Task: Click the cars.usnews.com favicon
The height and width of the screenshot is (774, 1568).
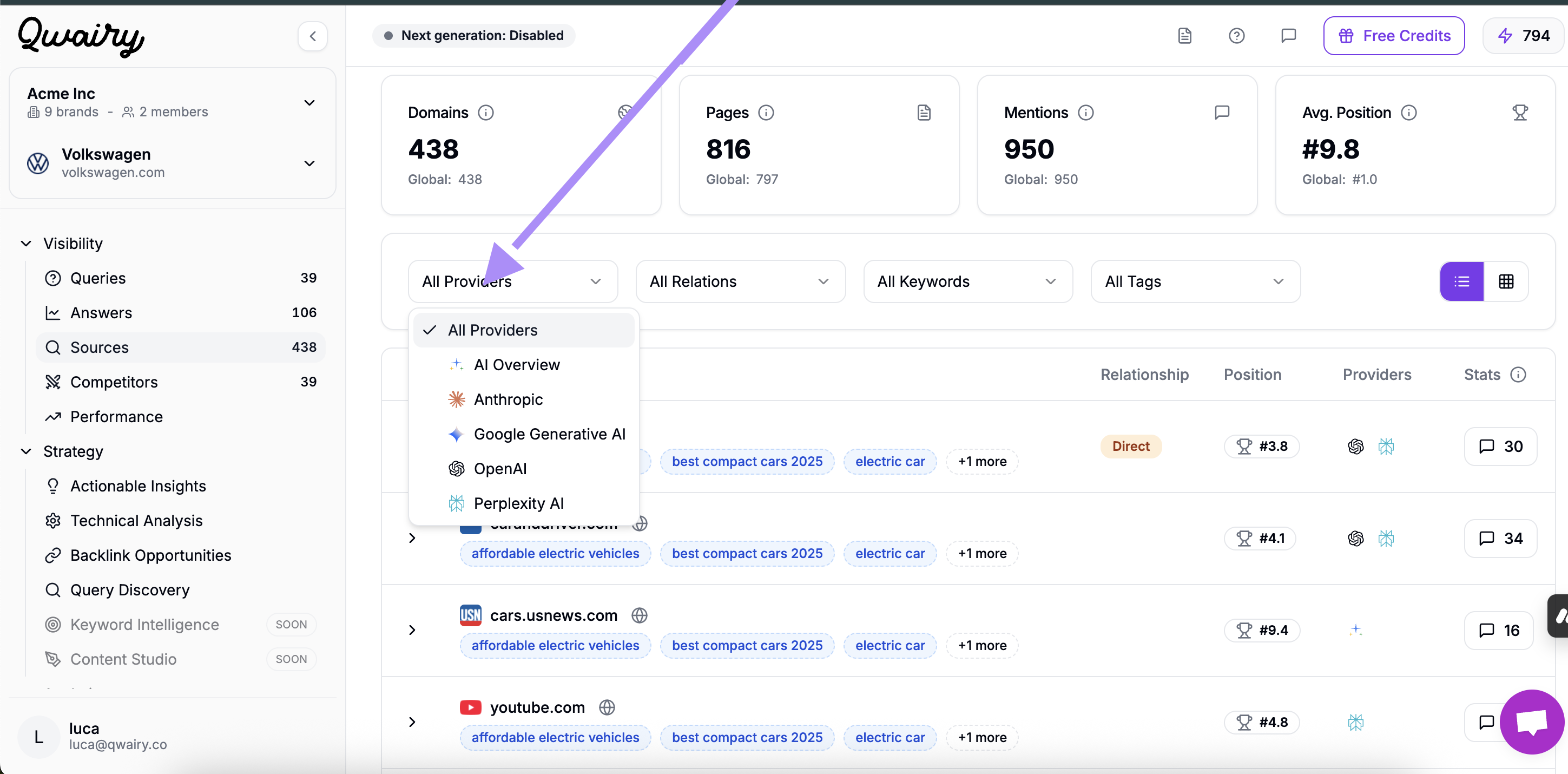Action: [x=471, y=615]
